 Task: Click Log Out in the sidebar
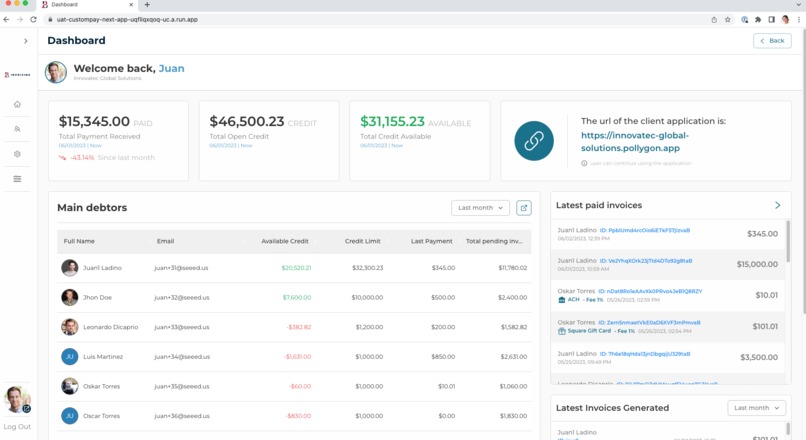click(17, 427)
